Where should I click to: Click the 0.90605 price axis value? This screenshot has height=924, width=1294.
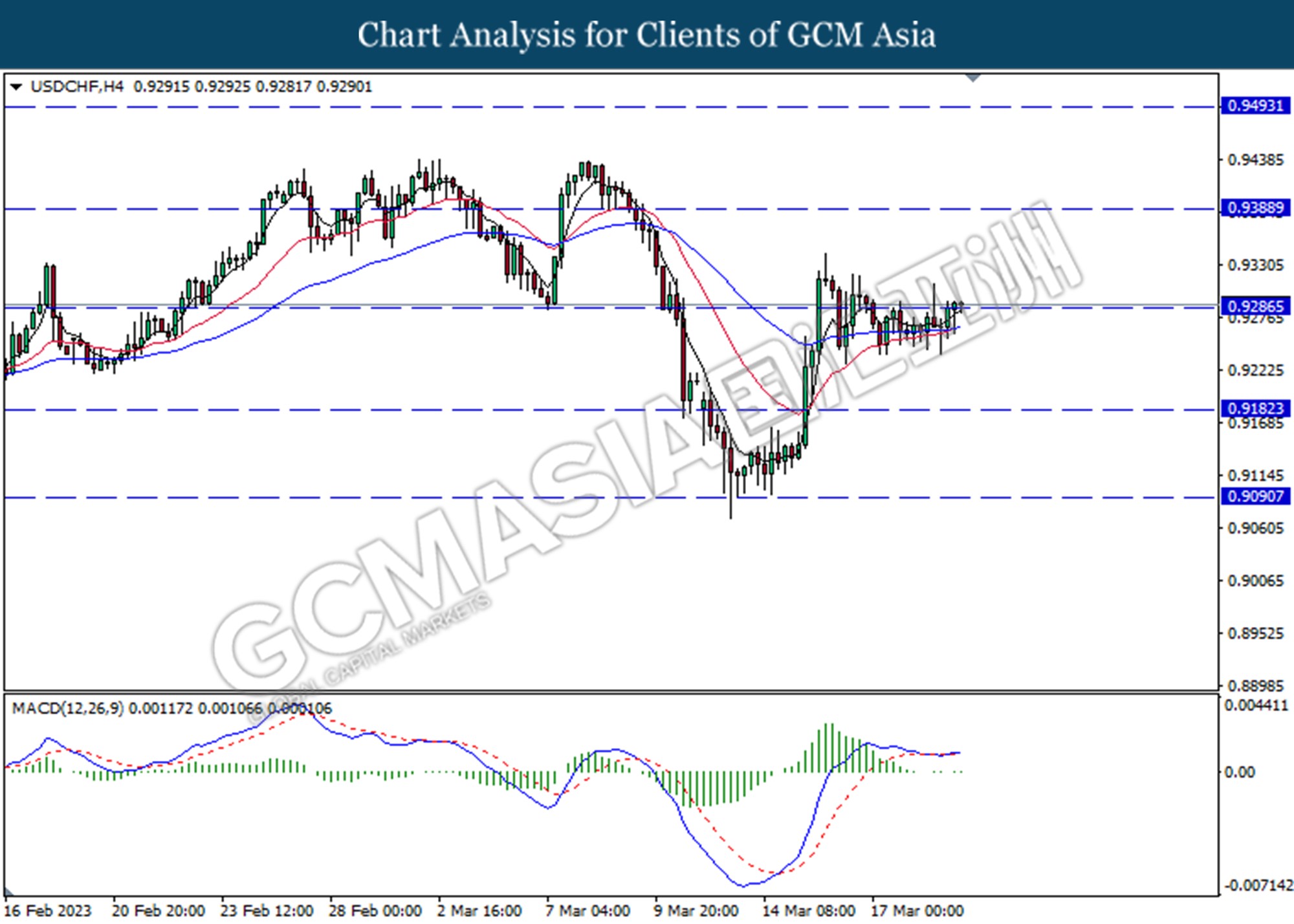[1256, 529]
